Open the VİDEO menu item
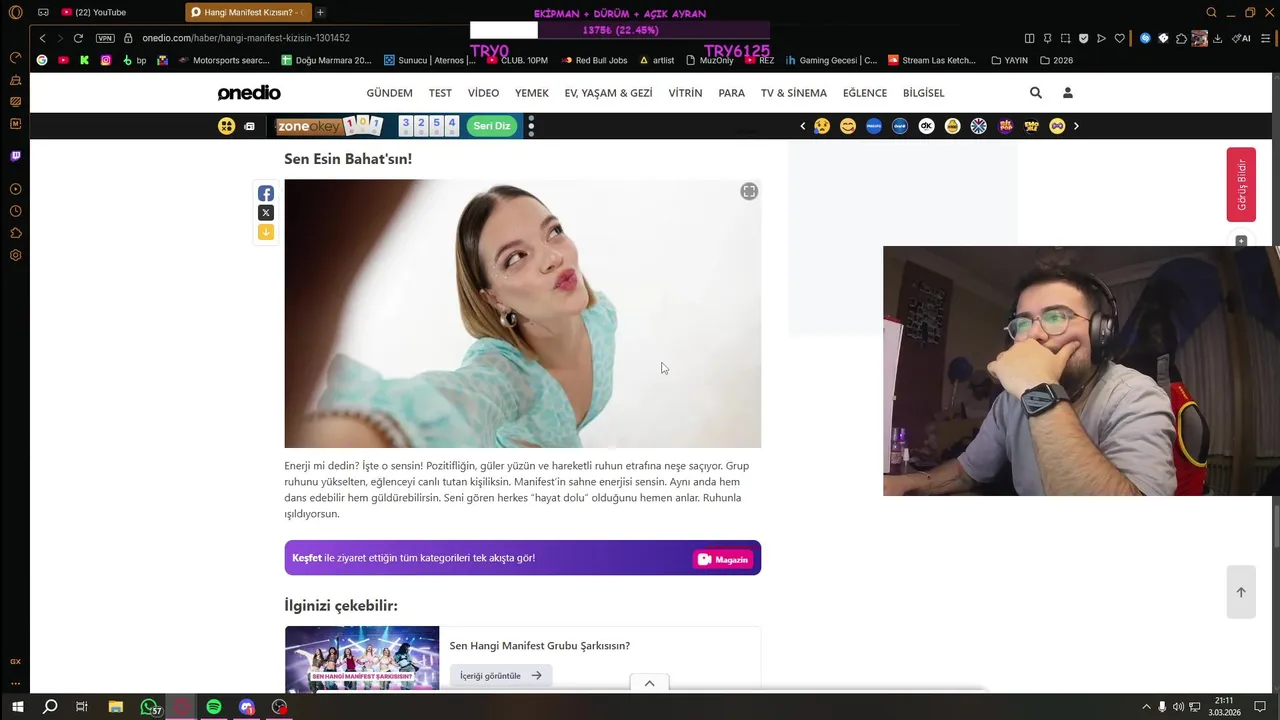Image resolution: width=1280 pixels, height=720 pixels. 483,93
